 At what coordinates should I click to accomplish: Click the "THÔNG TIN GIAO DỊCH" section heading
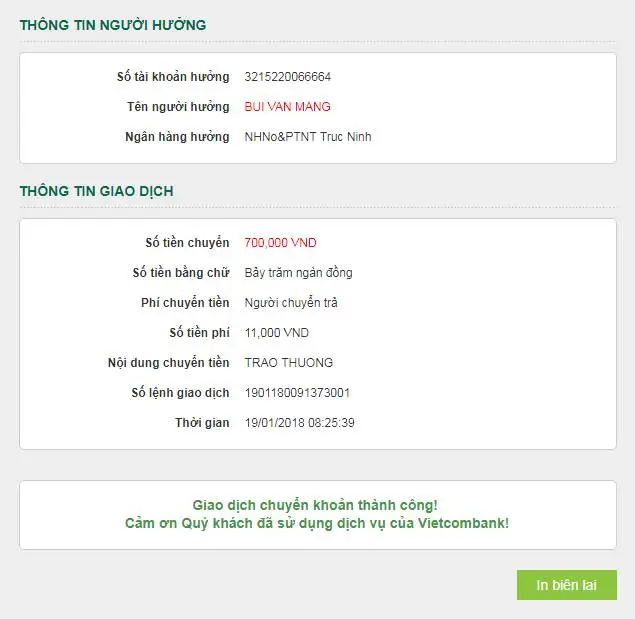97,190
